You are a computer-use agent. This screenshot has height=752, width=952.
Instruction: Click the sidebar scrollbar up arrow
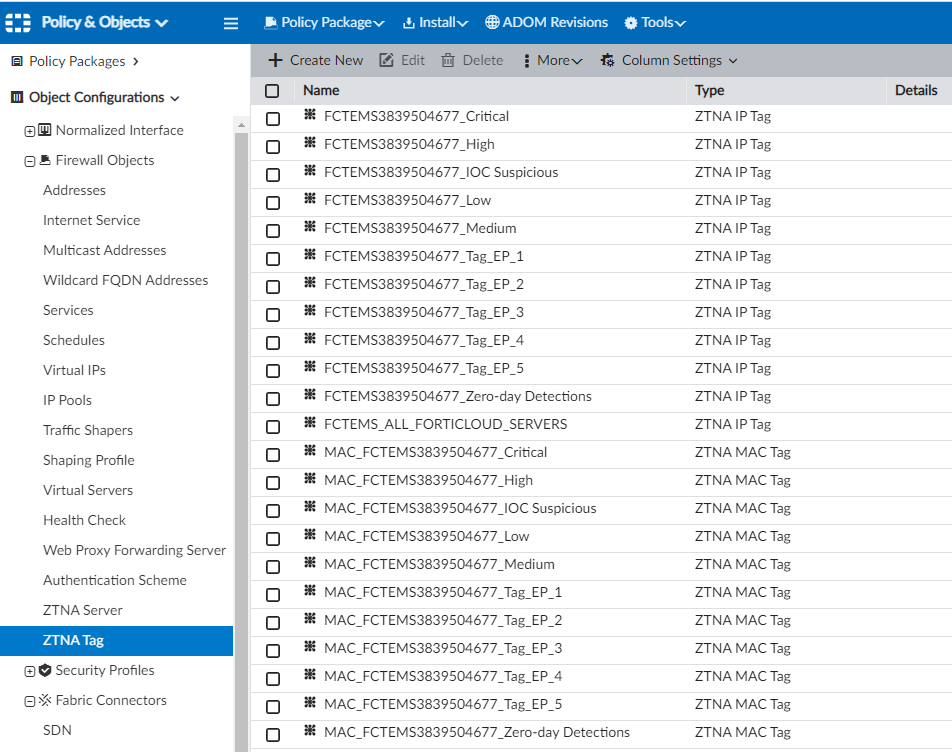point(241,125)
